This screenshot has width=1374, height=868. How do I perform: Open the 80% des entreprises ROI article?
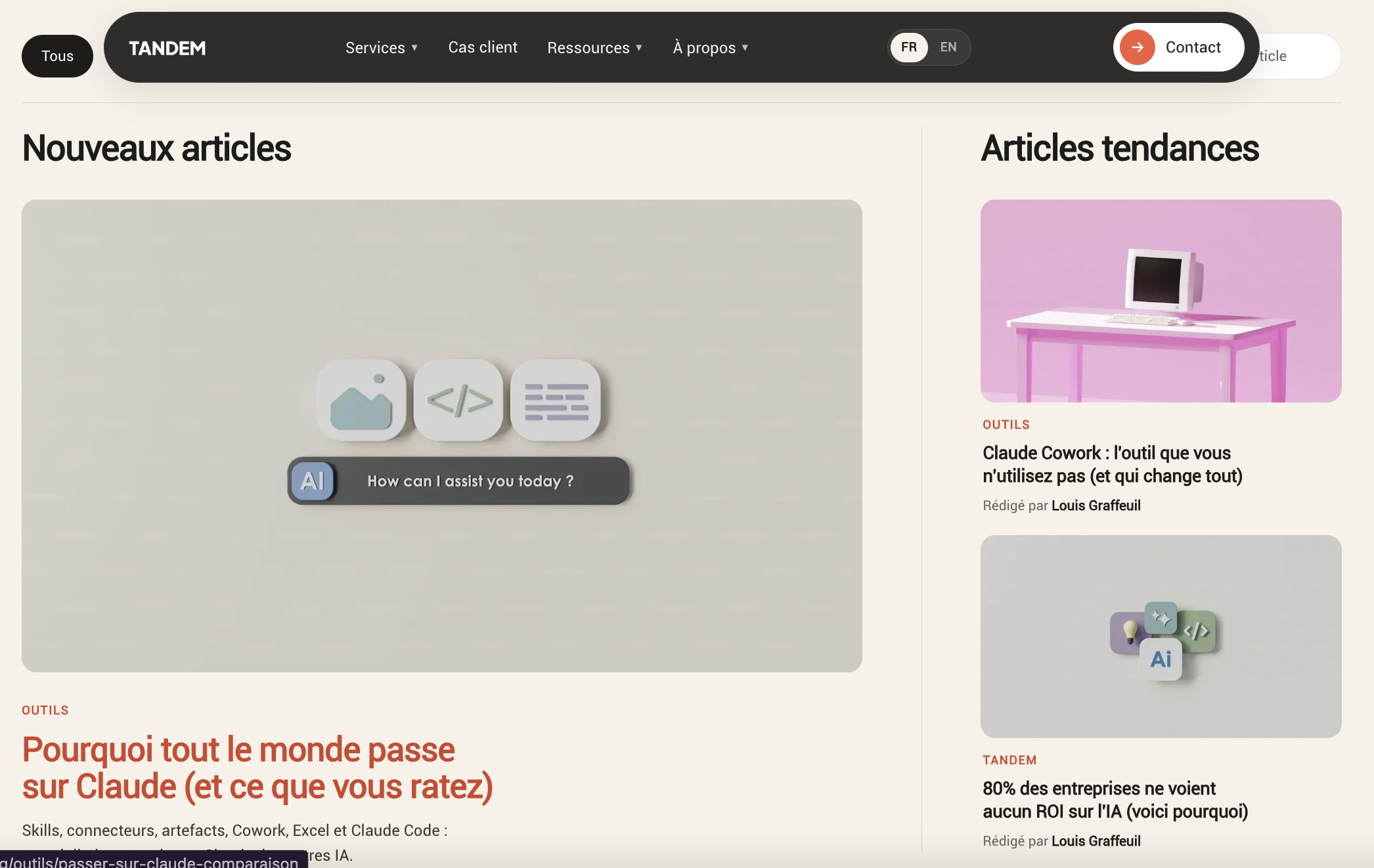coord(1115,800)
